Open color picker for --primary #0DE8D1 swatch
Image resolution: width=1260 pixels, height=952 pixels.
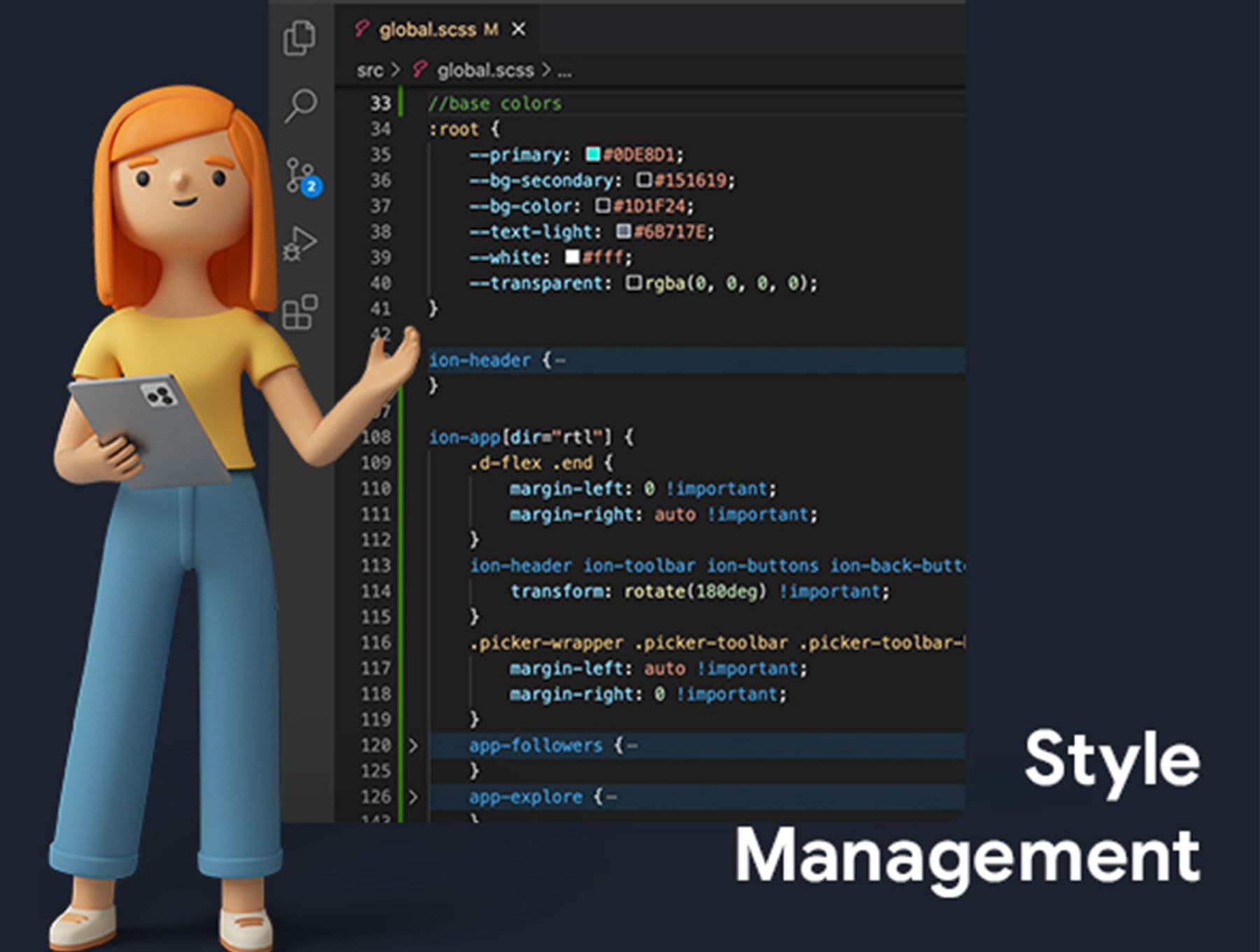tap(593, 154)
